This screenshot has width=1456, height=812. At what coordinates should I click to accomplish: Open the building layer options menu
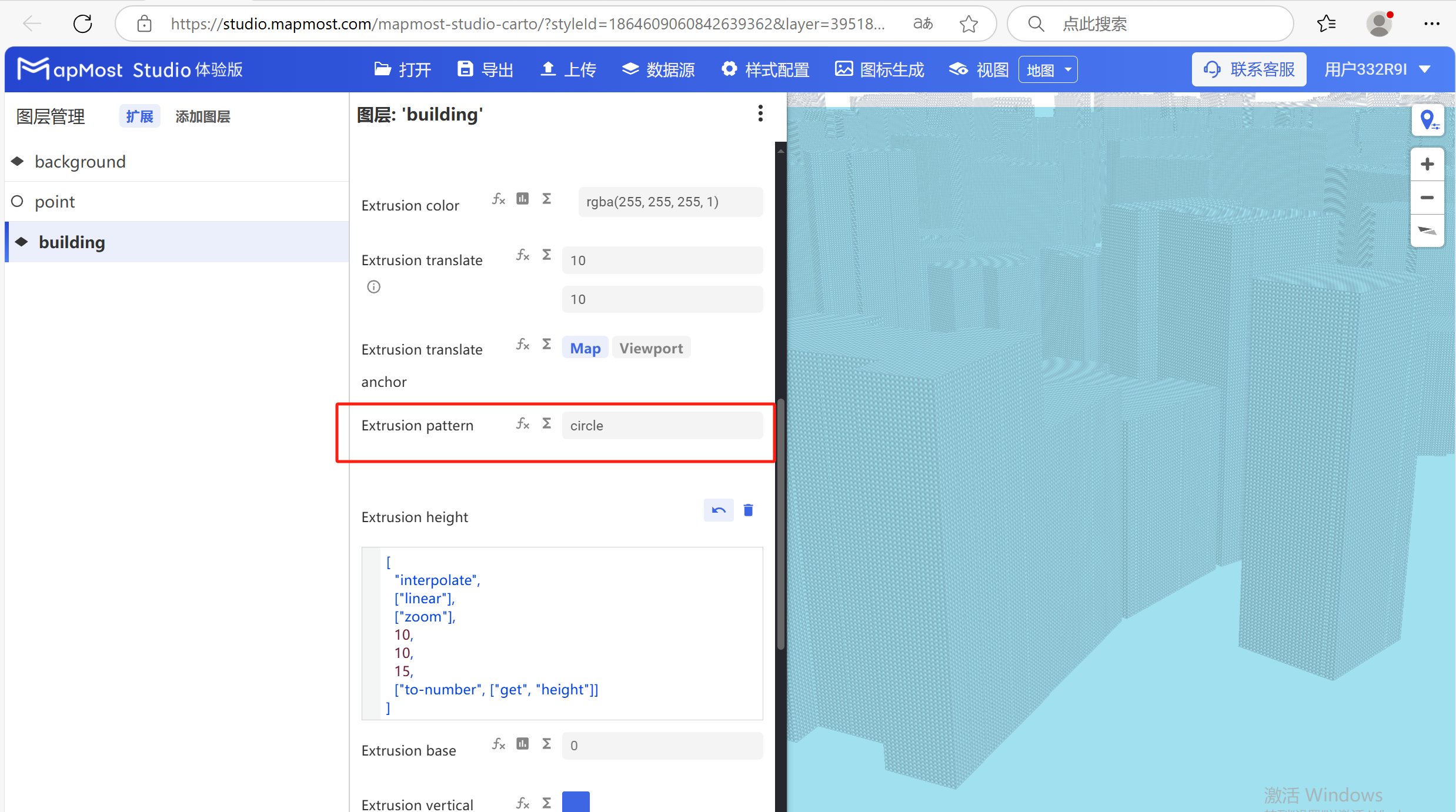click(760, 113)
